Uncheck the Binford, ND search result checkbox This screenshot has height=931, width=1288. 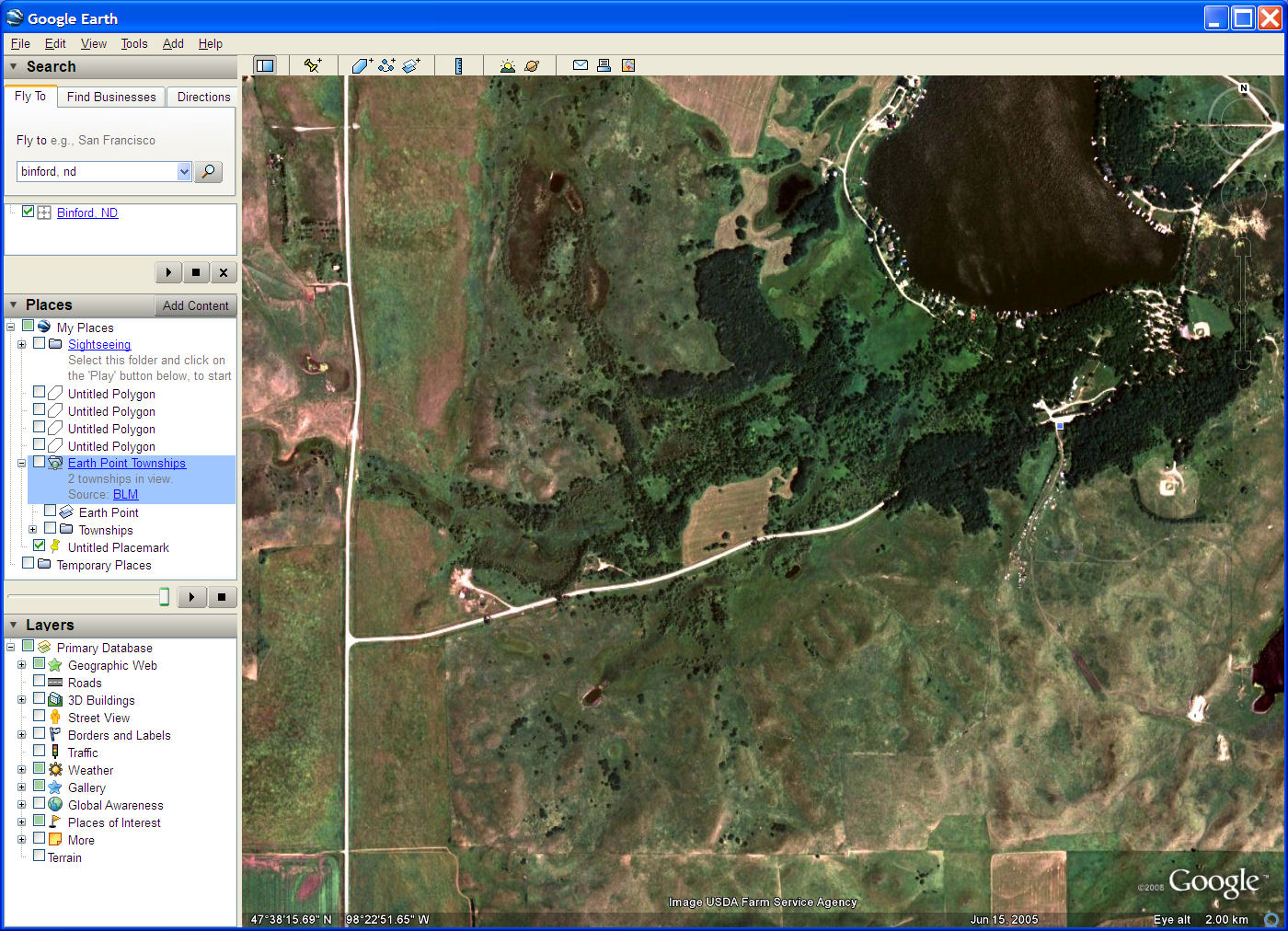point(29,212)
